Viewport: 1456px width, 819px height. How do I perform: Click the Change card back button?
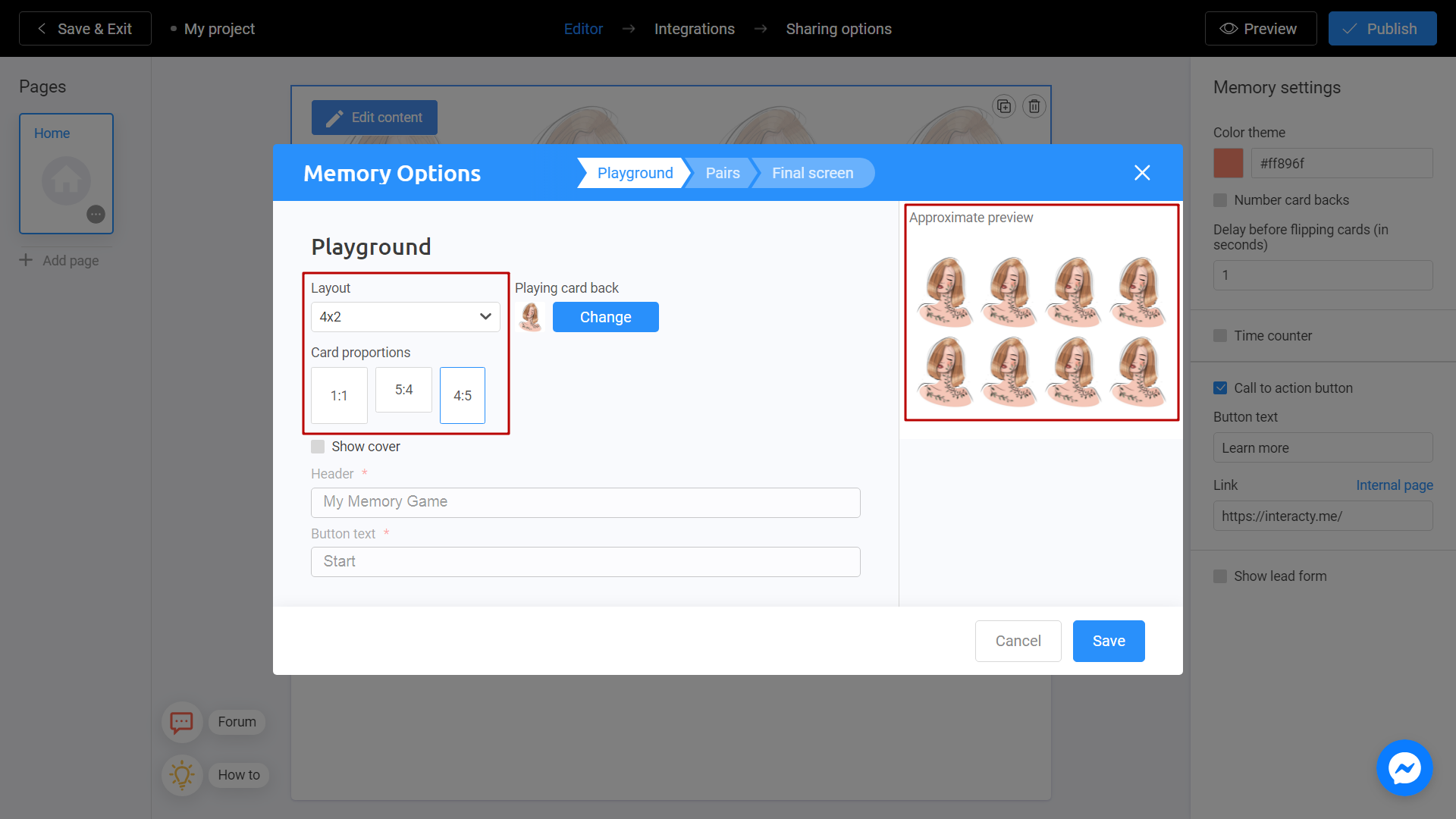click(606, 317)
